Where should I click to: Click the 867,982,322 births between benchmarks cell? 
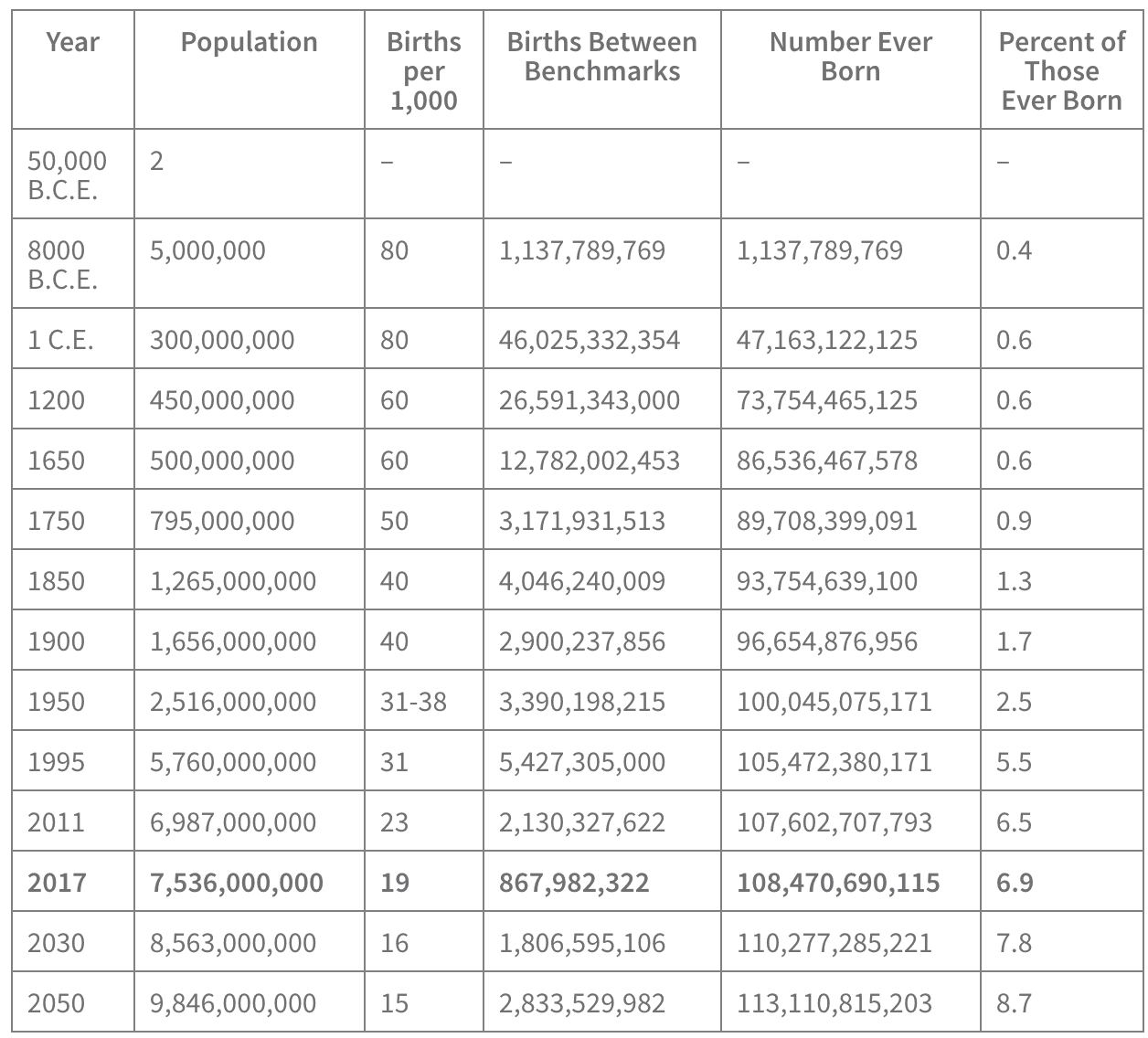coord(574,883)
